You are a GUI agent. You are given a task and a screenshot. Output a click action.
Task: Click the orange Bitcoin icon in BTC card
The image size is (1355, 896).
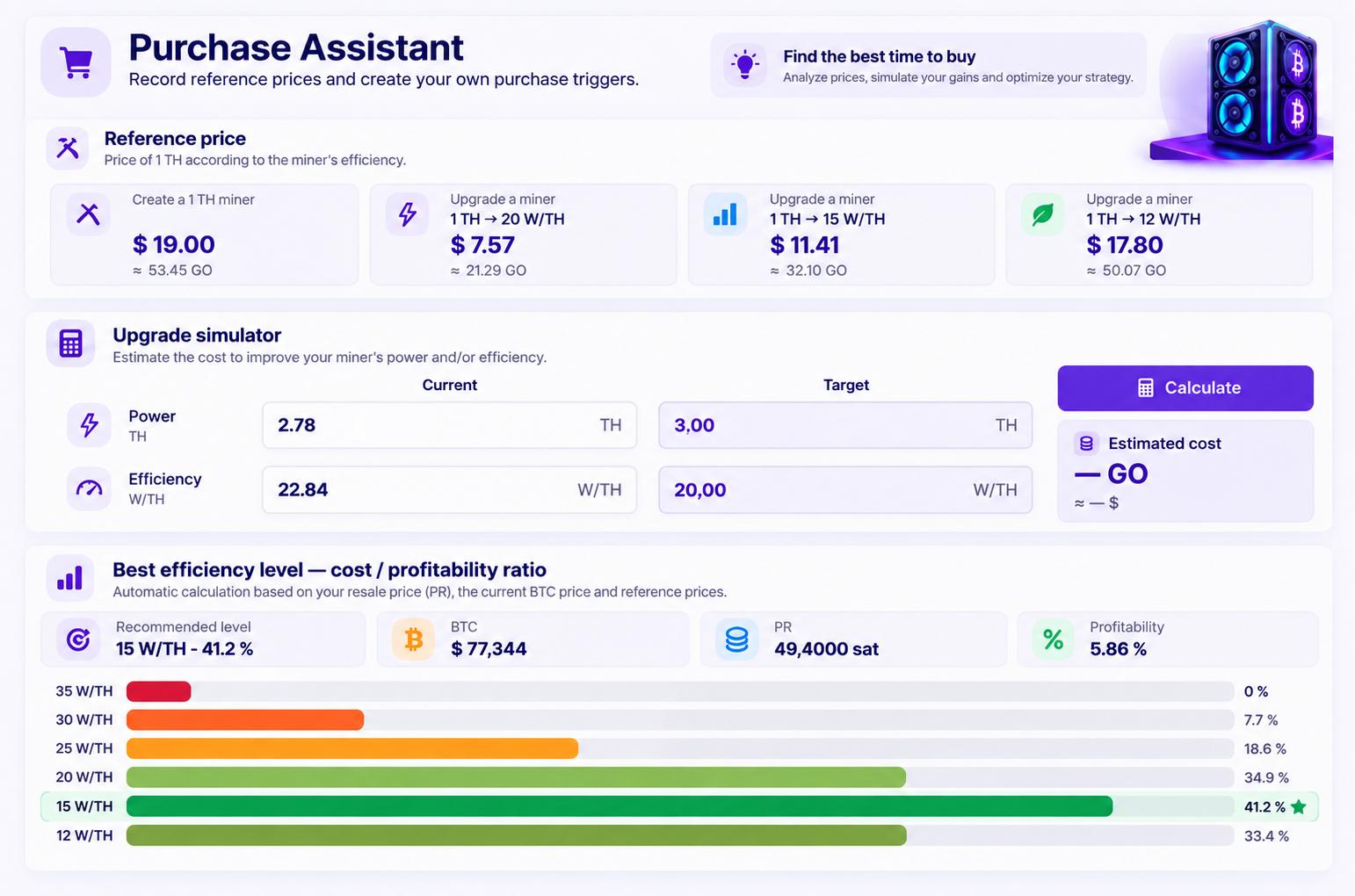pos(413,639)
